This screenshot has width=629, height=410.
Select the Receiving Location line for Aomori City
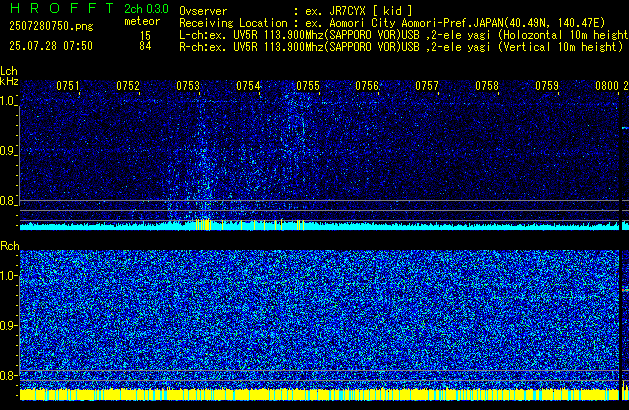(392, 23)
